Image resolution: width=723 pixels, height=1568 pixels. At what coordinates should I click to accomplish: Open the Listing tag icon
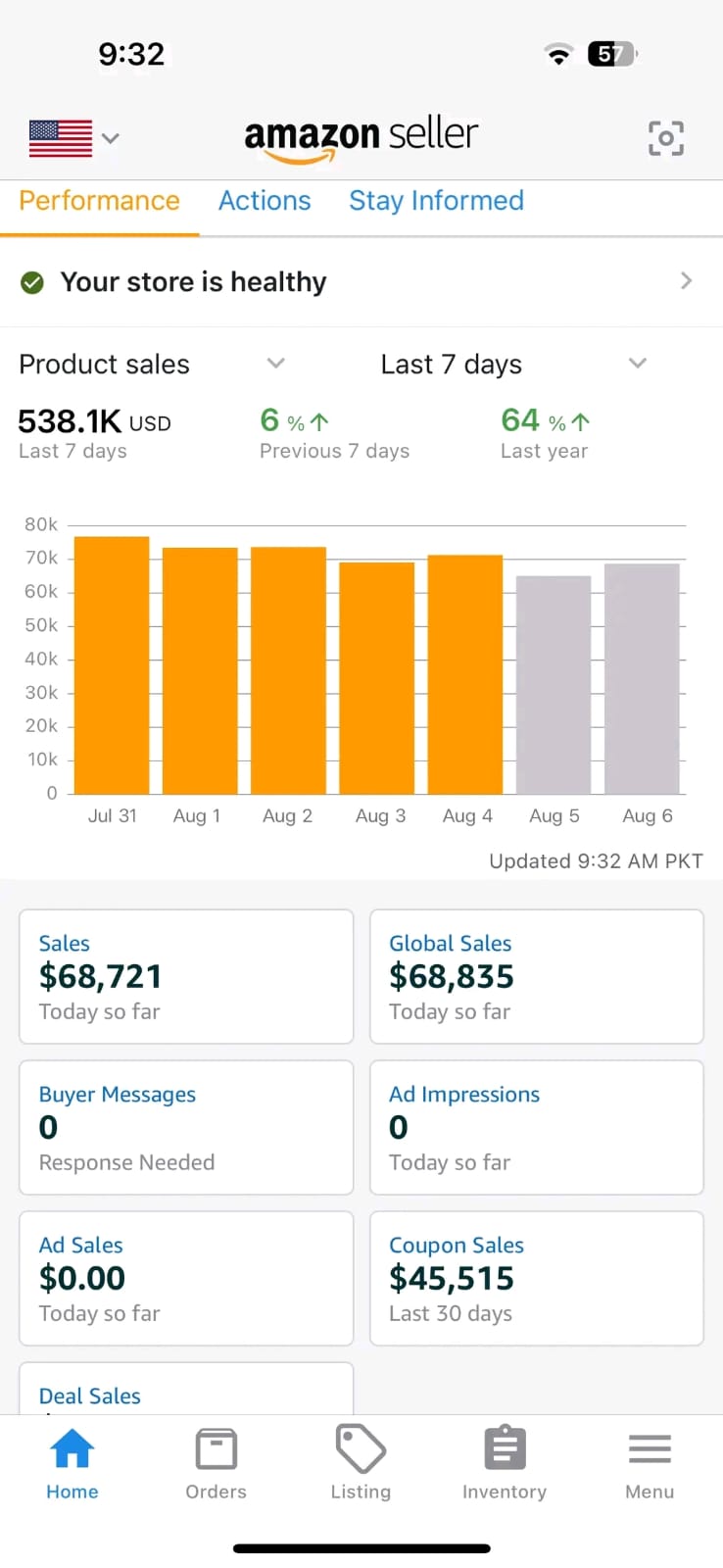click(361, 1449)
